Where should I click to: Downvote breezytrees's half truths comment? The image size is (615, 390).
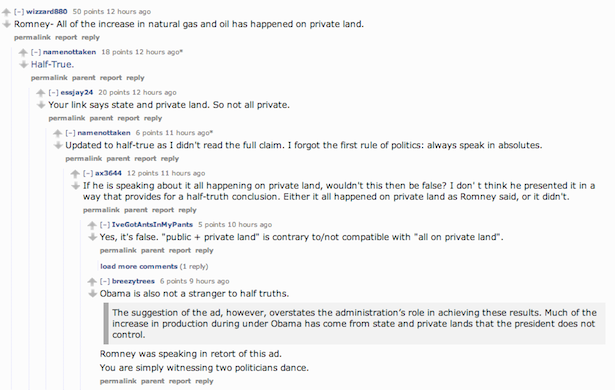coord(92,294)
